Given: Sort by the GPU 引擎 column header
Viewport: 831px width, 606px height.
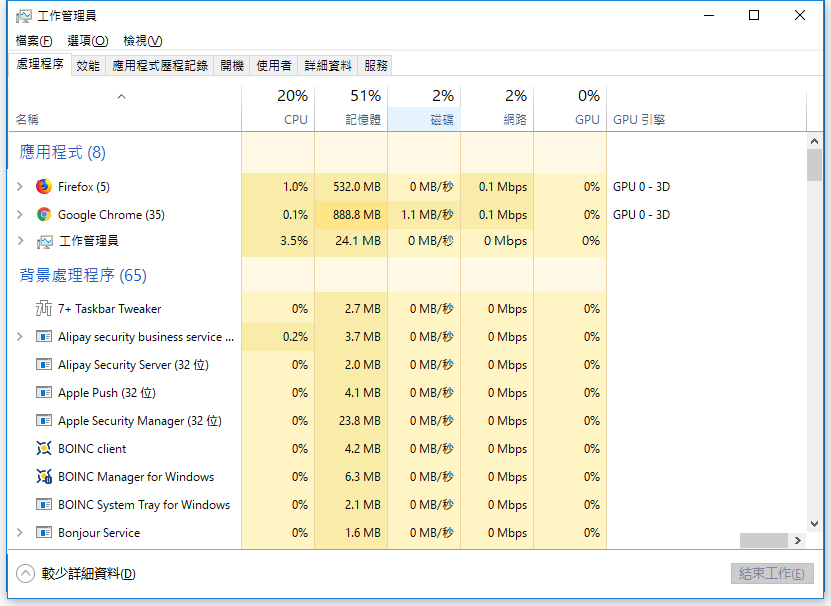Looking at the screenshot, I should pos(706,108).
